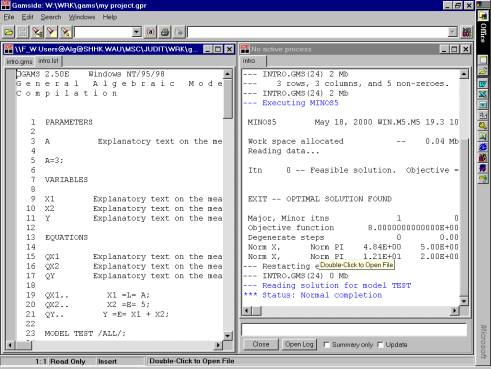Click the first Find flashlight toolbar icon
The height and width of the screenshot is (369, 491).
point(38,32)
